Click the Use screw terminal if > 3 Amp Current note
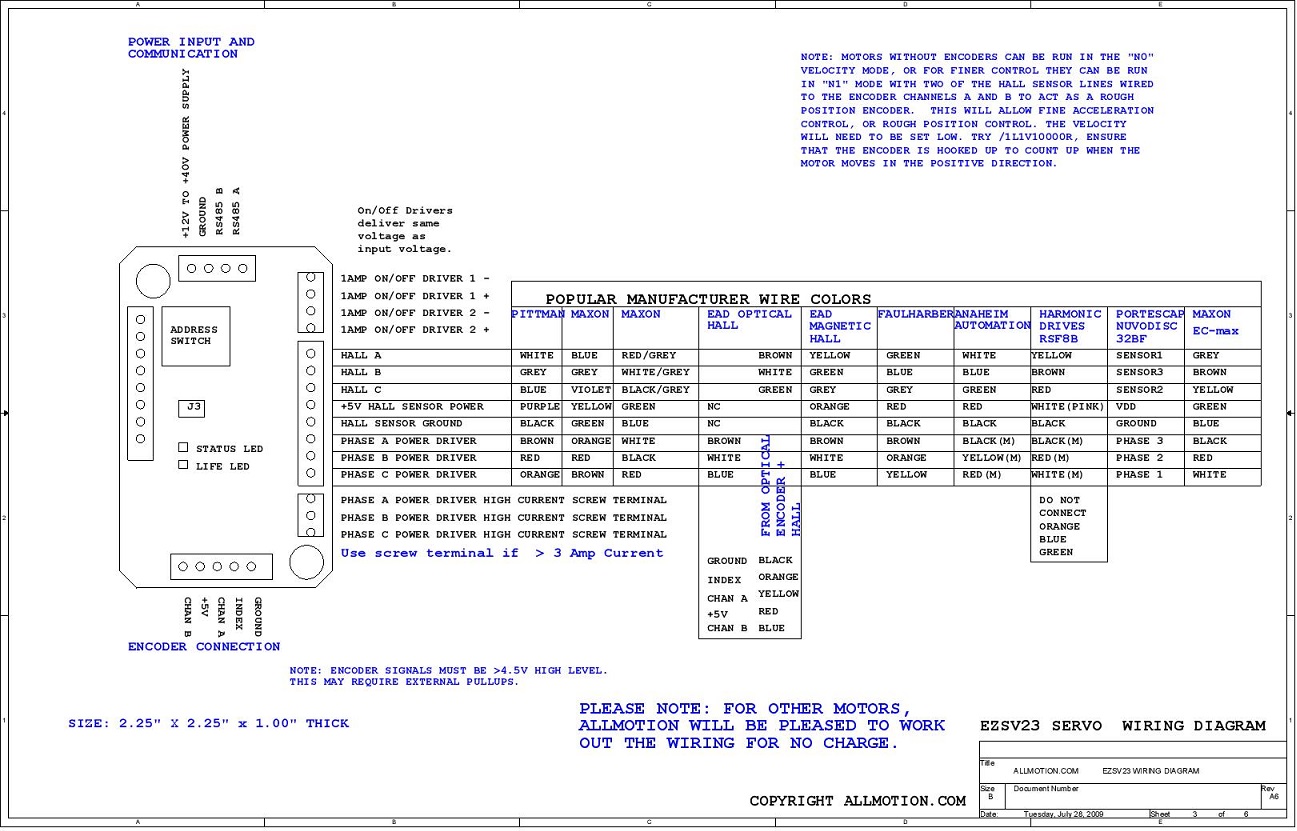Screen dimensions: 1297x831 click(x=502, y=553)
